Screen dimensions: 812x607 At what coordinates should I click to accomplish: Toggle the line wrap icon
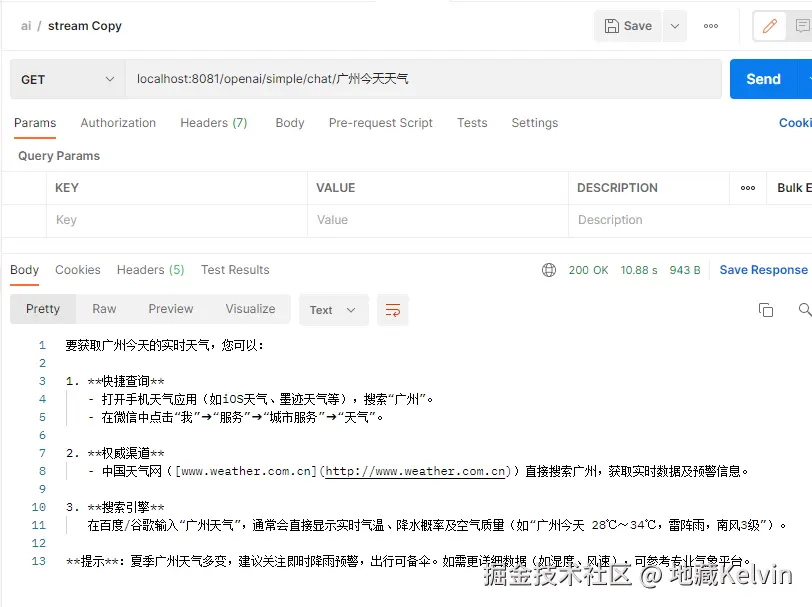click(x=393, y=310)
